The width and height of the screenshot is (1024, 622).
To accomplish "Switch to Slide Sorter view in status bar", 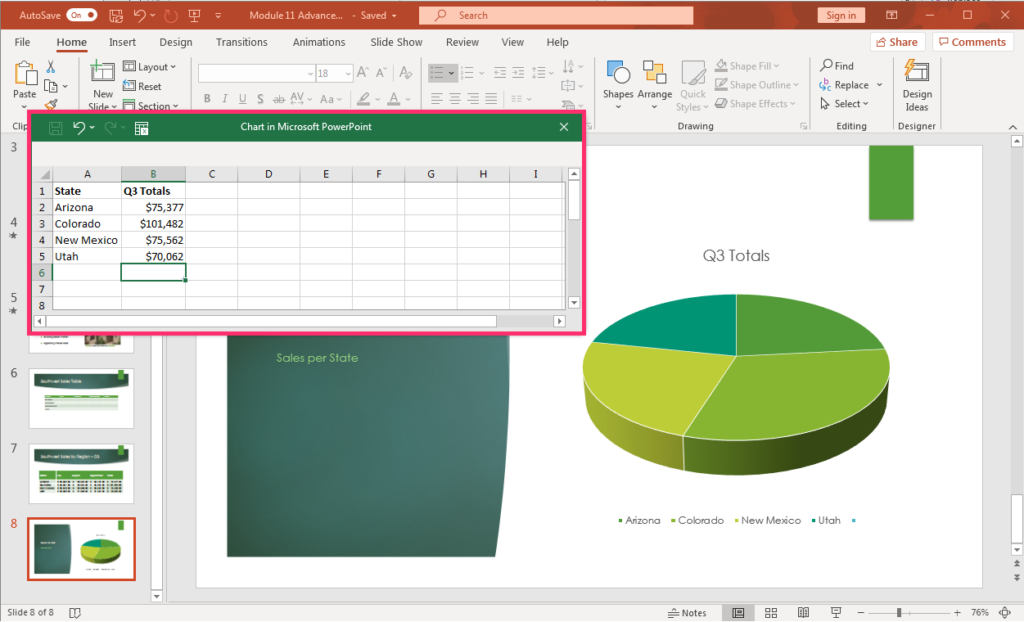I will 771,612.
